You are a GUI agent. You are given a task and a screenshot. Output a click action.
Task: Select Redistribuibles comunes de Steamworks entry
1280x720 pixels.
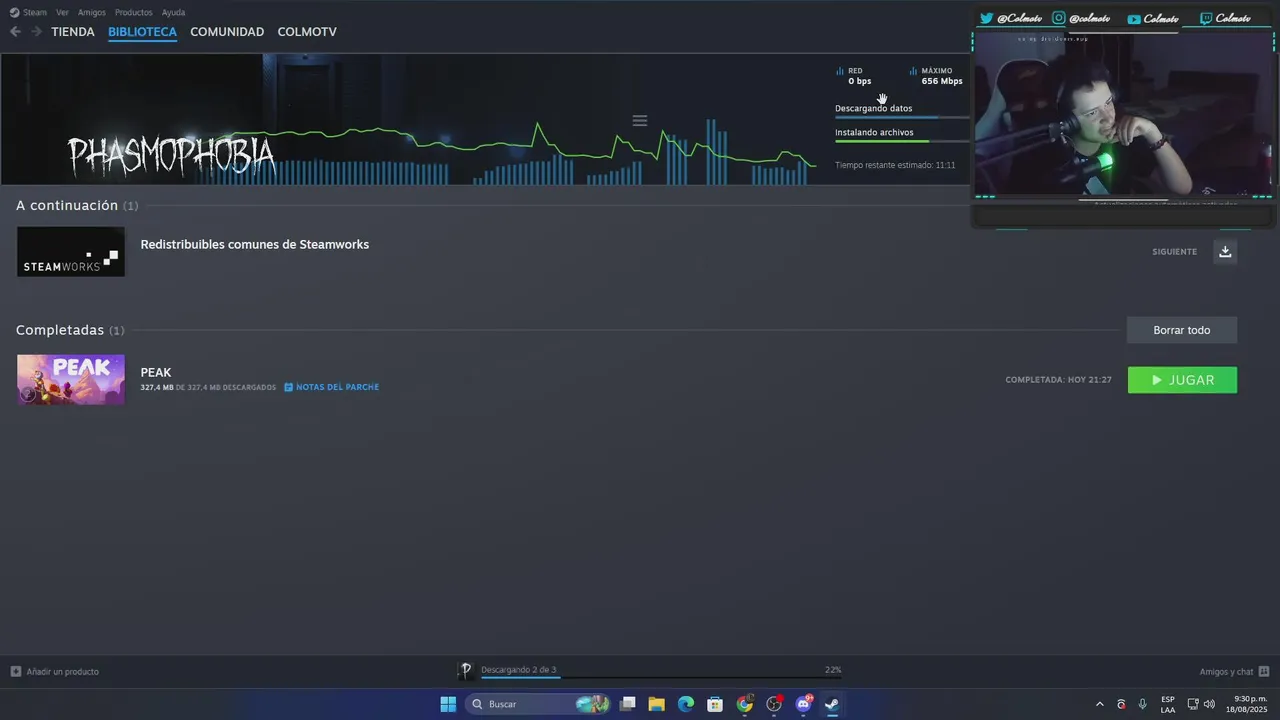[255, 245]
